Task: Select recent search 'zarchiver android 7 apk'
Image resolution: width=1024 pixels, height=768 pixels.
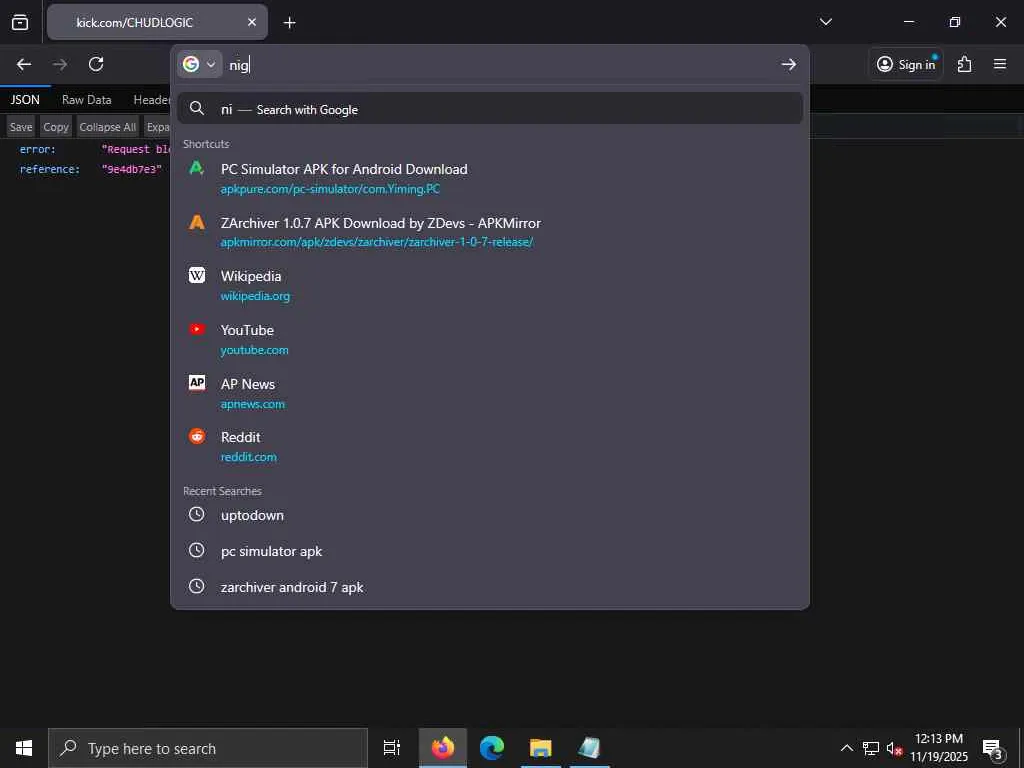Action: point(490,587)
